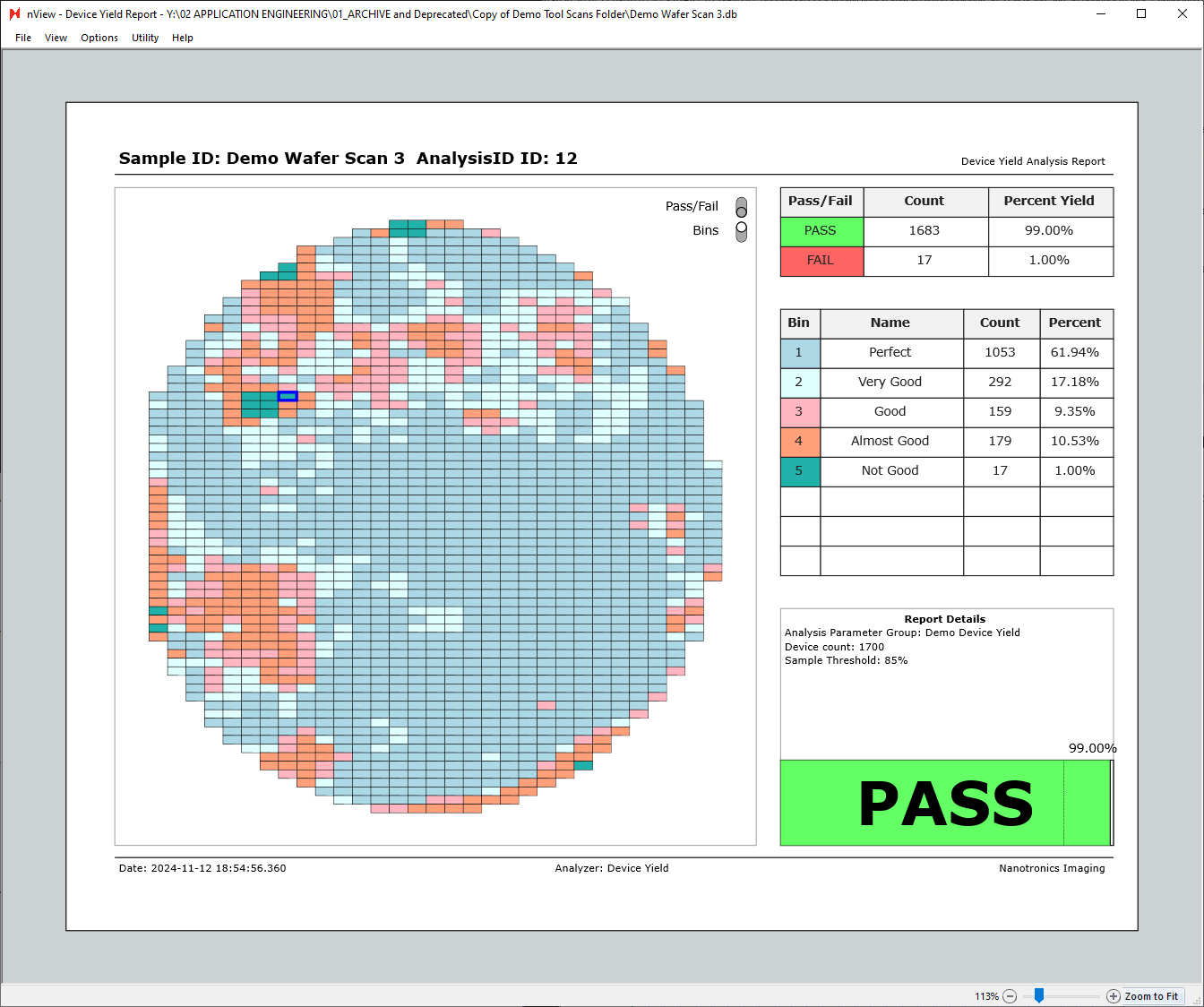This screenshot has height=1007, width=1204.
Task: Click the nView app logo in title bar
Action: click(x=14, y=14)
